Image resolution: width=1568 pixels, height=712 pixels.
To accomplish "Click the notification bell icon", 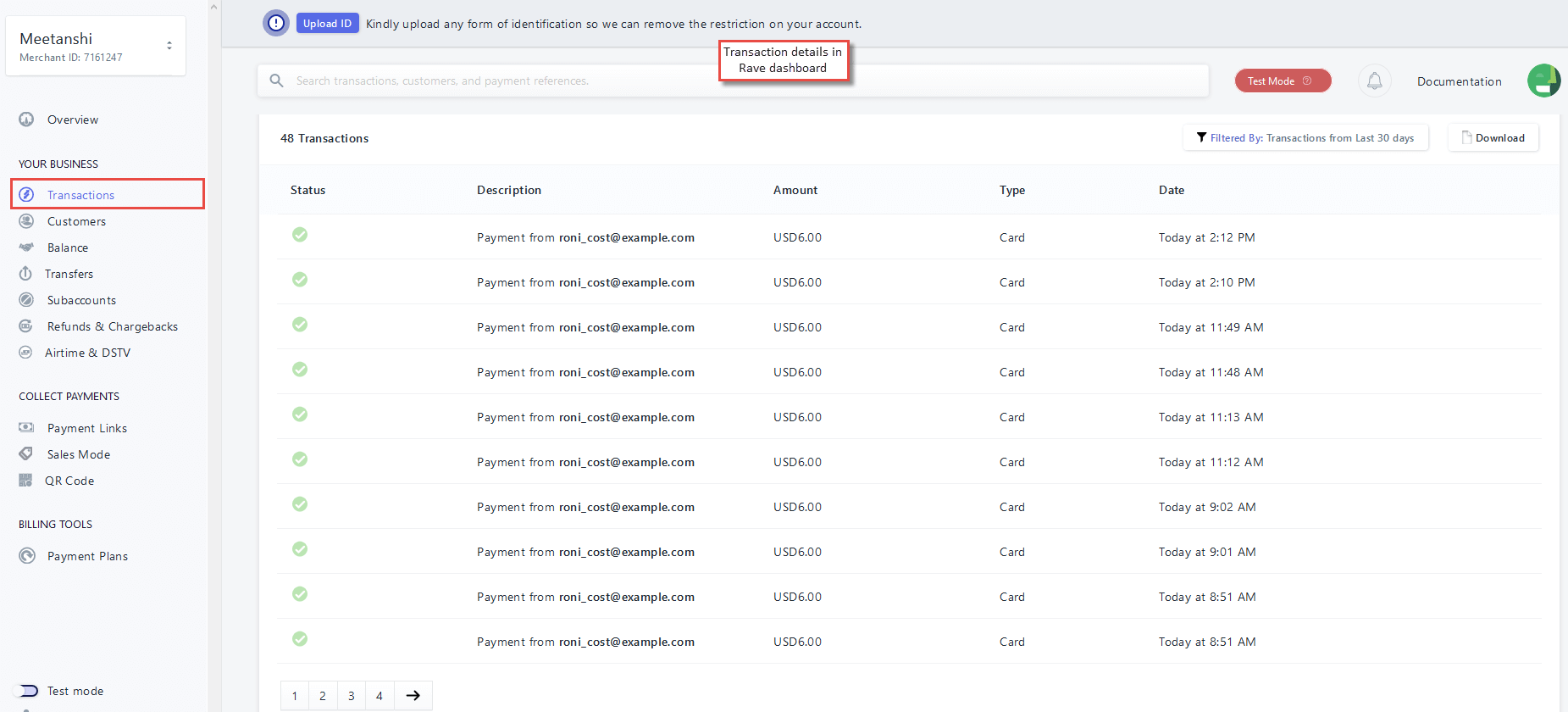I will pos(1374,81).
